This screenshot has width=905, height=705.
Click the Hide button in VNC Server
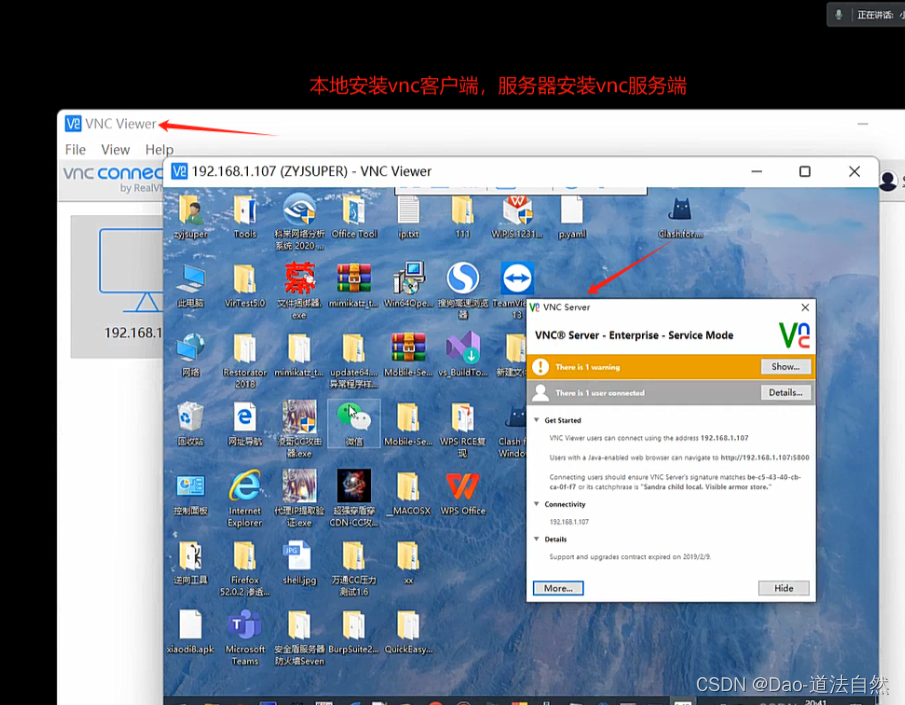click(783, 588)
